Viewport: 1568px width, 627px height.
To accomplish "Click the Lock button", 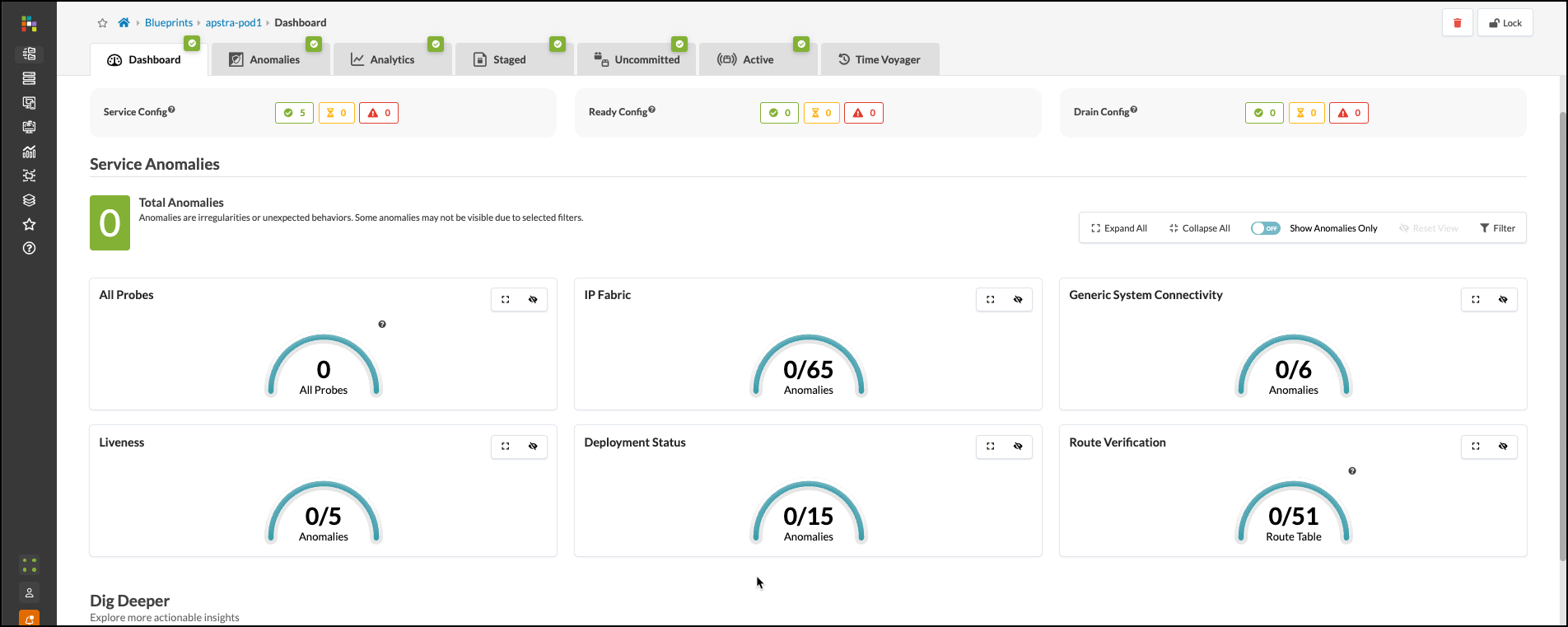I will click(1505, 23).
